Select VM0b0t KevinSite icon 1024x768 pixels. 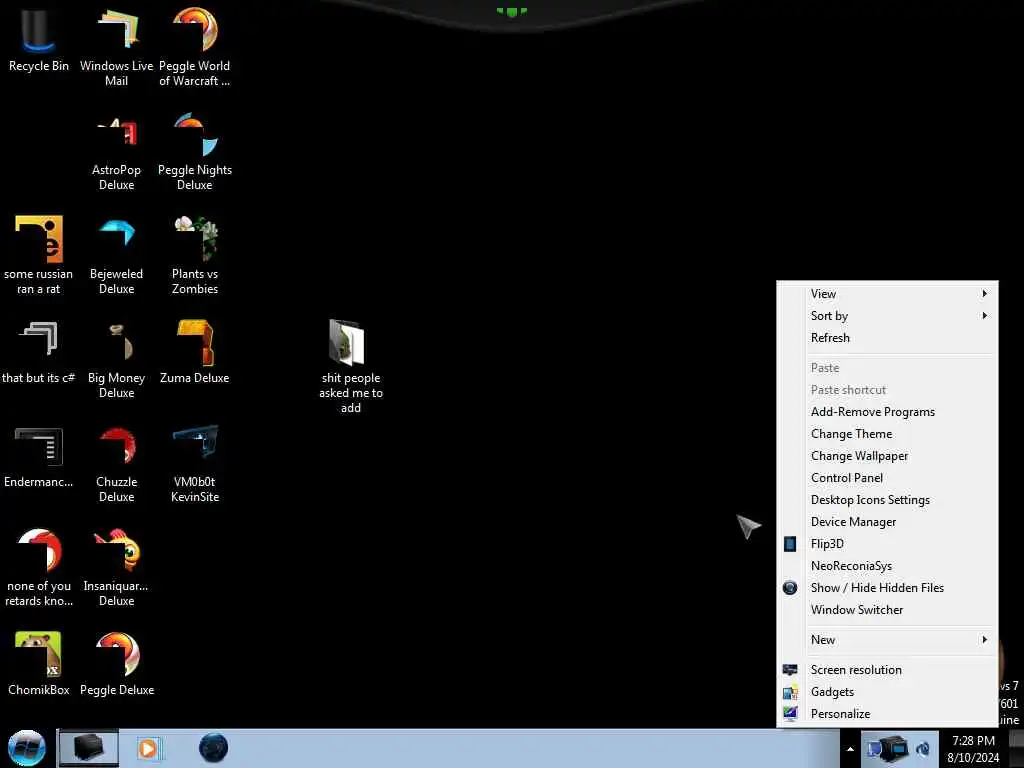(195, 464)
